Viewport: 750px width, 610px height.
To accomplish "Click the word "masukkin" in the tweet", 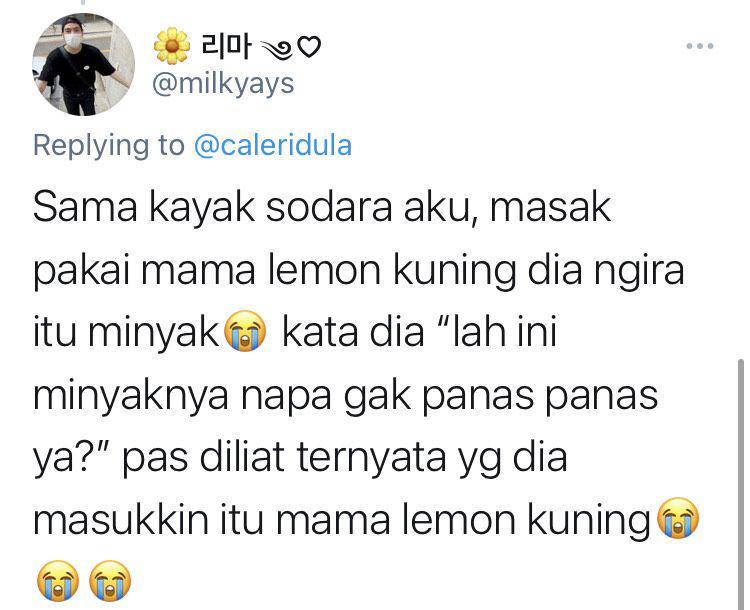I will tap(121, 519).
